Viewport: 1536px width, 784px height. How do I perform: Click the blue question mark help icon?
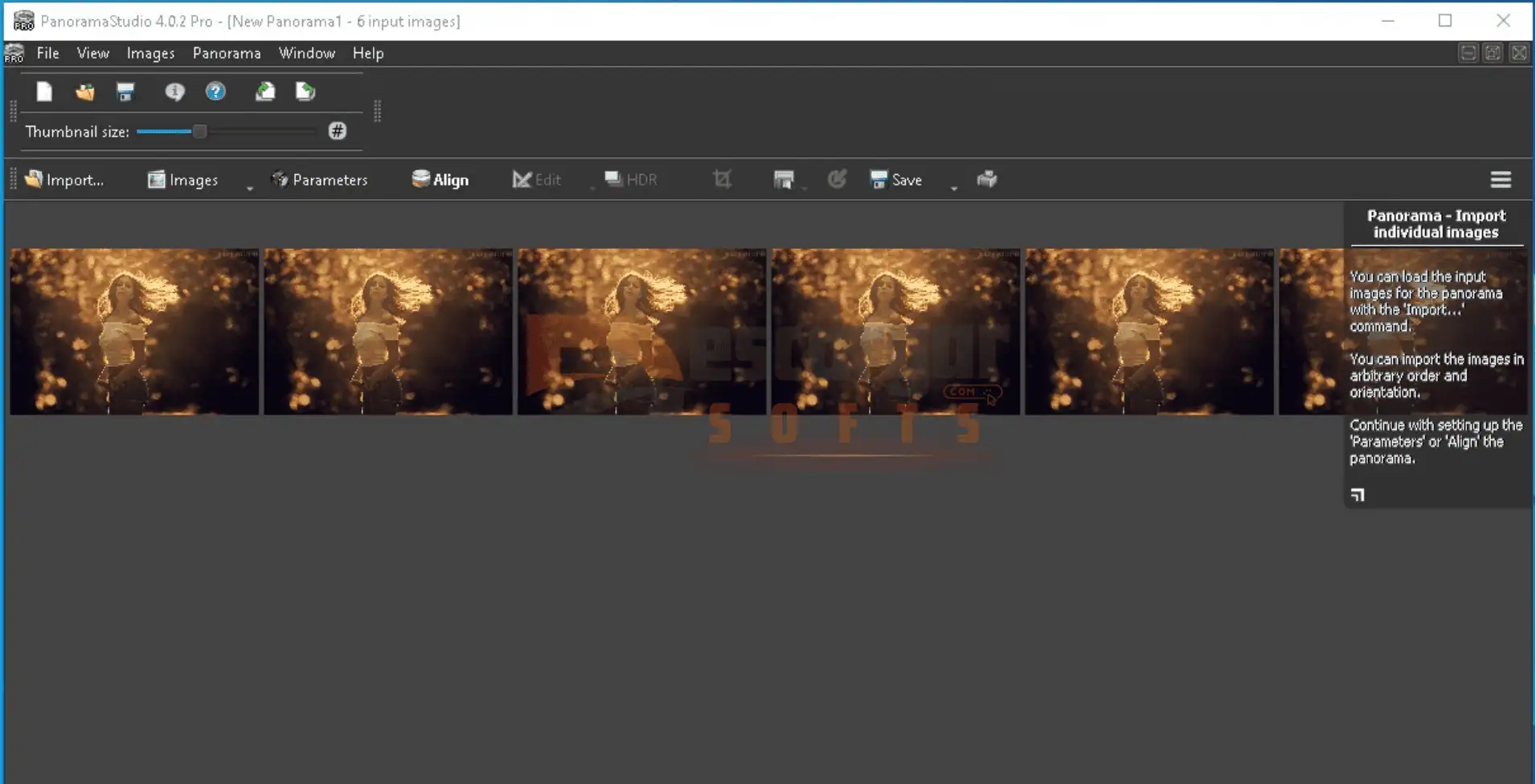215,92
